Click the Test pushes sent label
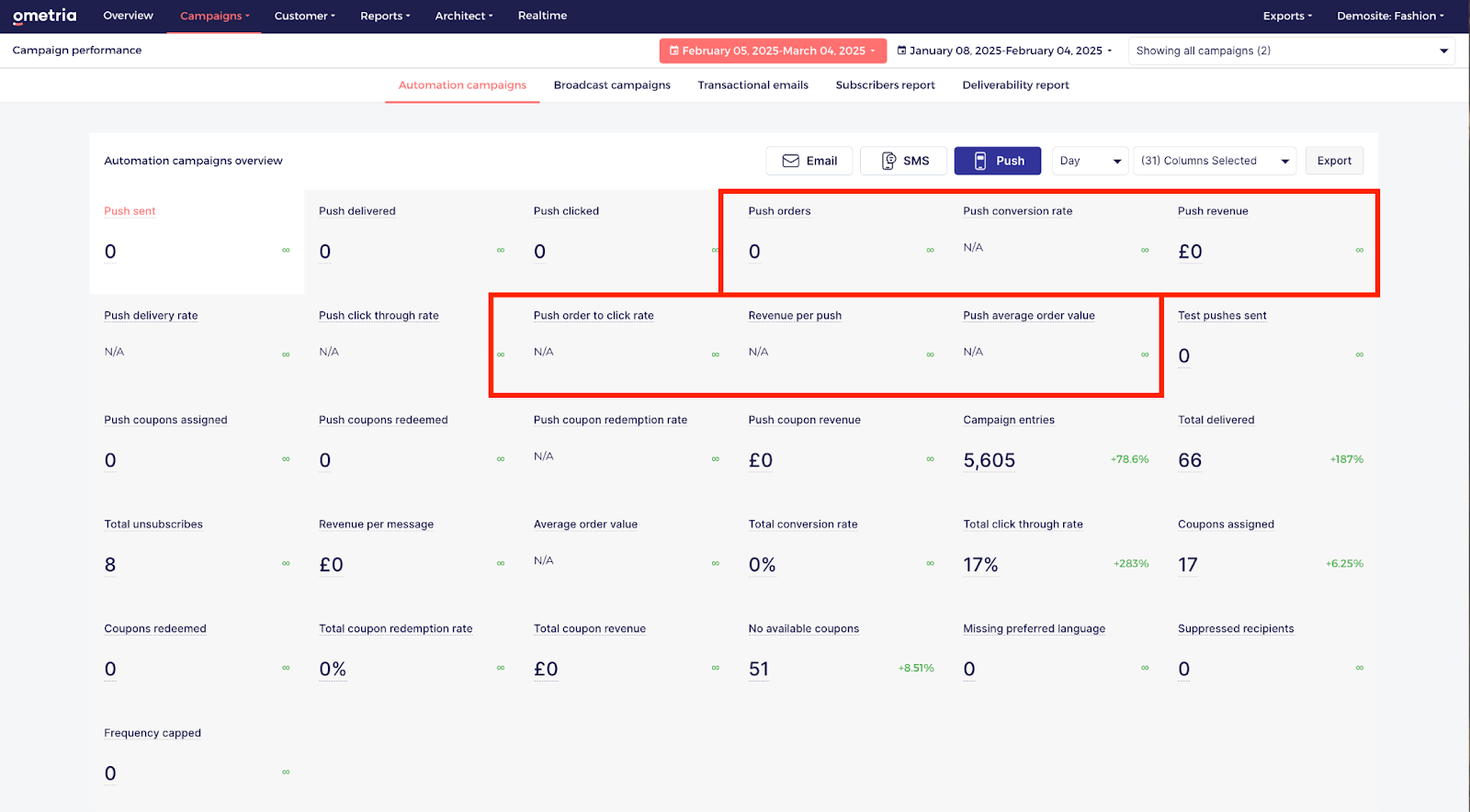The image size is (1470, 812). [1222, 315]
